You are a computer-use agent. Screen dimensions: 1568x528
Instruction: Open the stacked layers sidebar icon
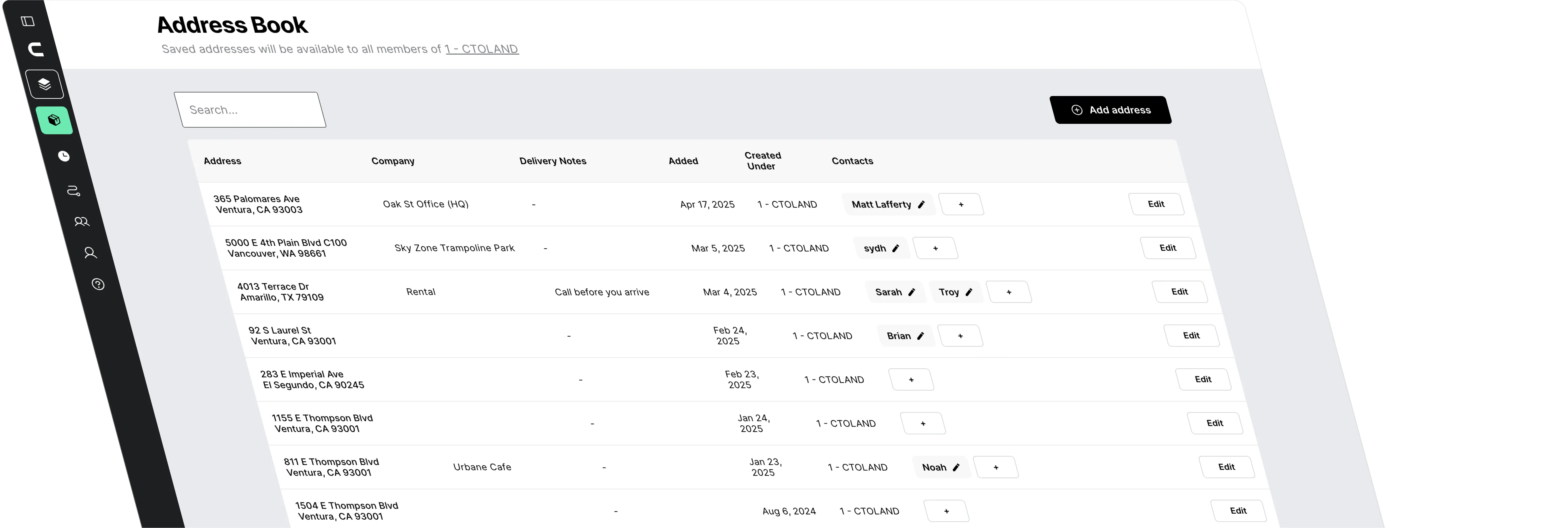pos(45,84)
